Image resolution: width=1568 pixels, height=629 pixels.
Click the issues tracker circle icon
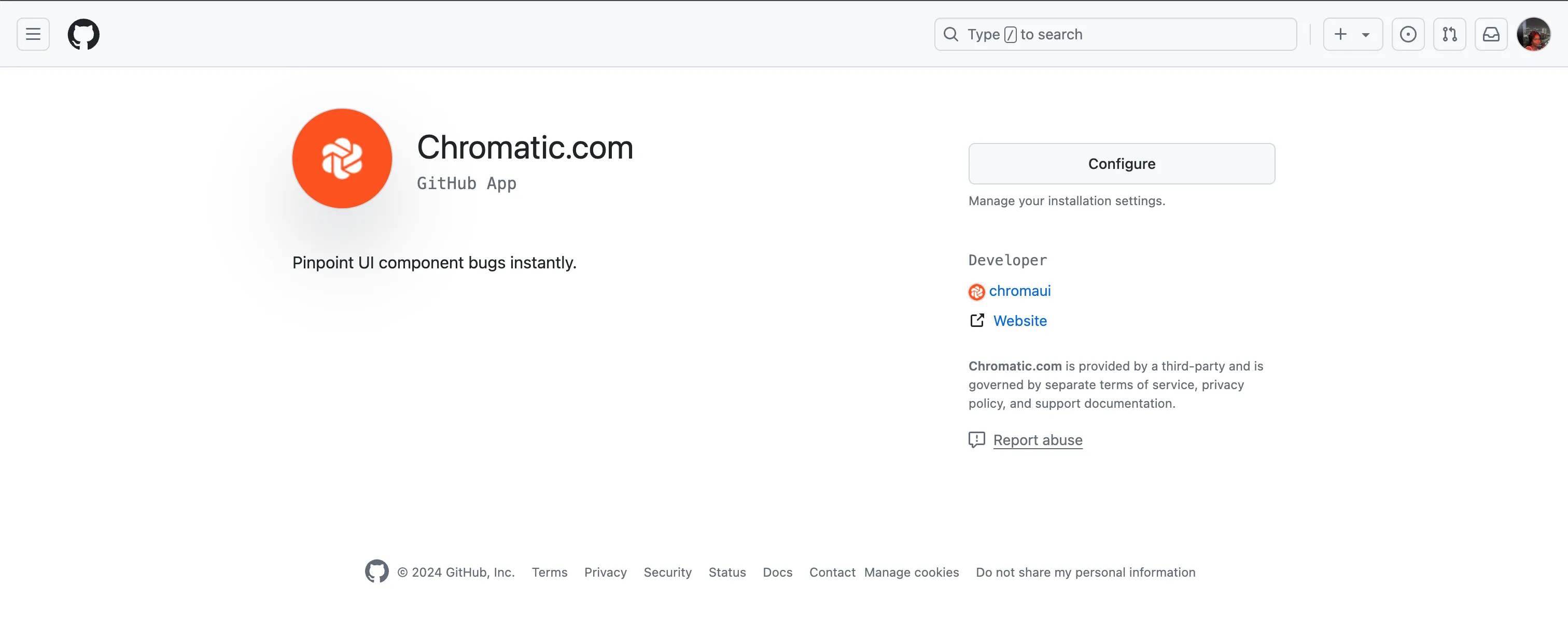(x=1408, y=34)
